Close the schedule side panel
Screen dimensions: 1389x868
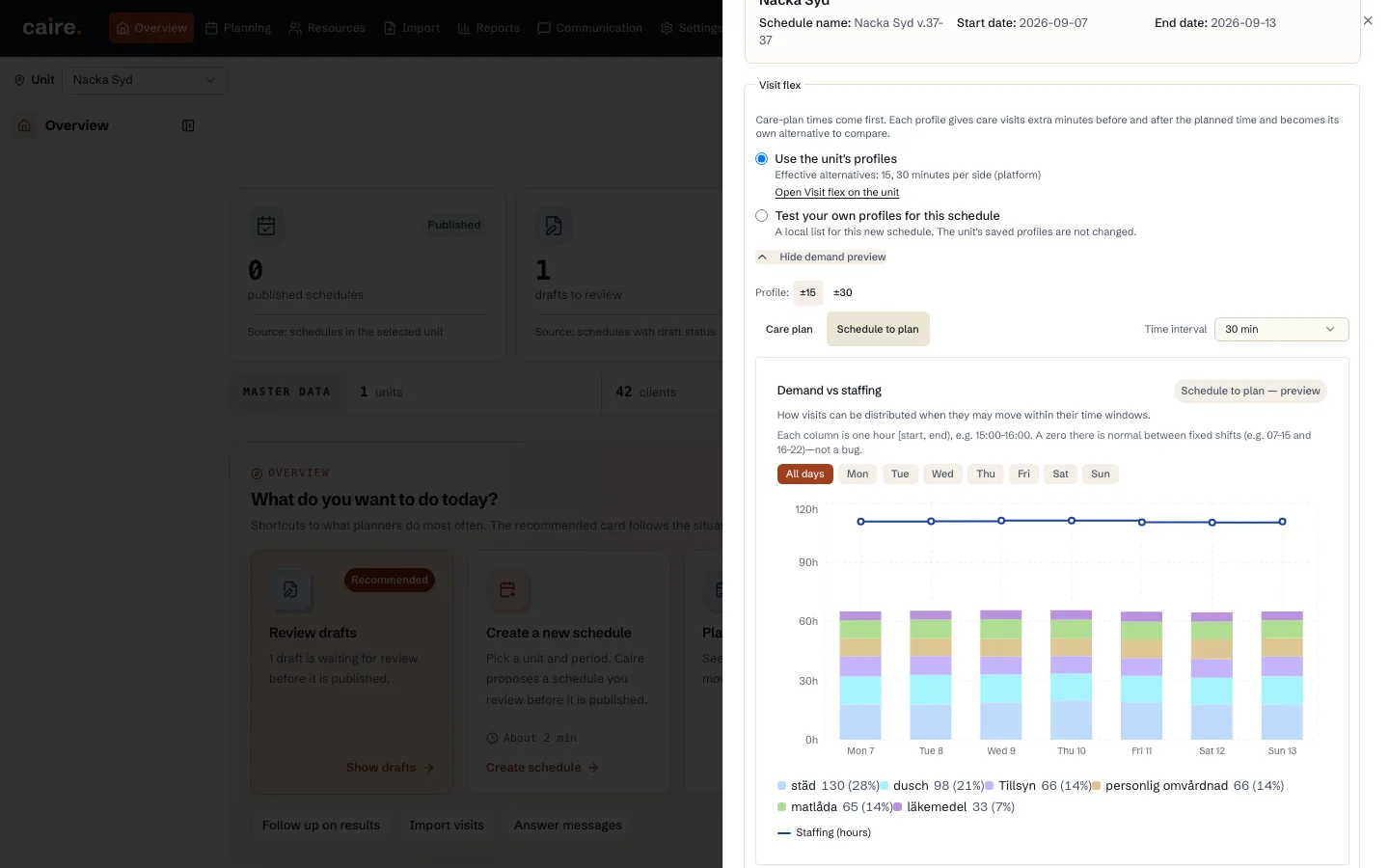pos(1368,20)
